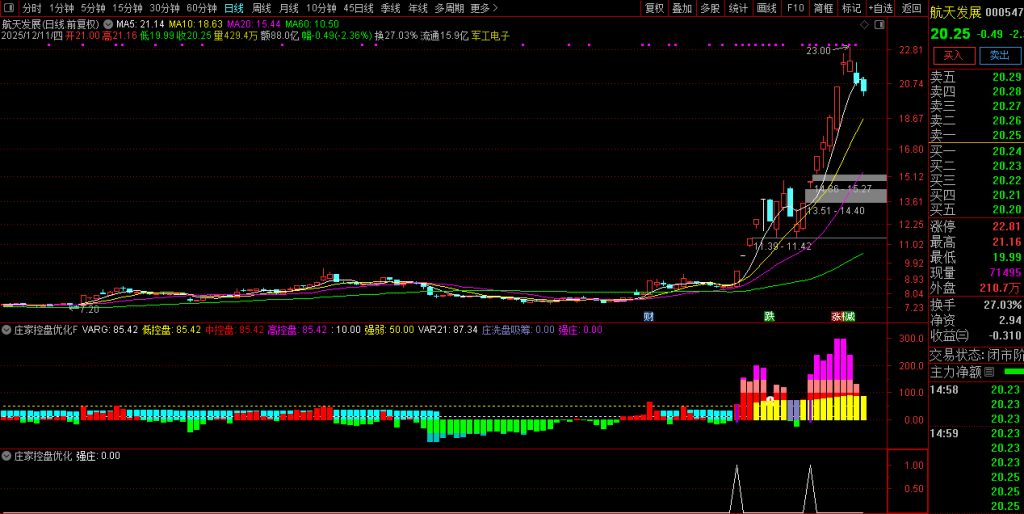Click the 军工电子 sector label

(490, 35)
